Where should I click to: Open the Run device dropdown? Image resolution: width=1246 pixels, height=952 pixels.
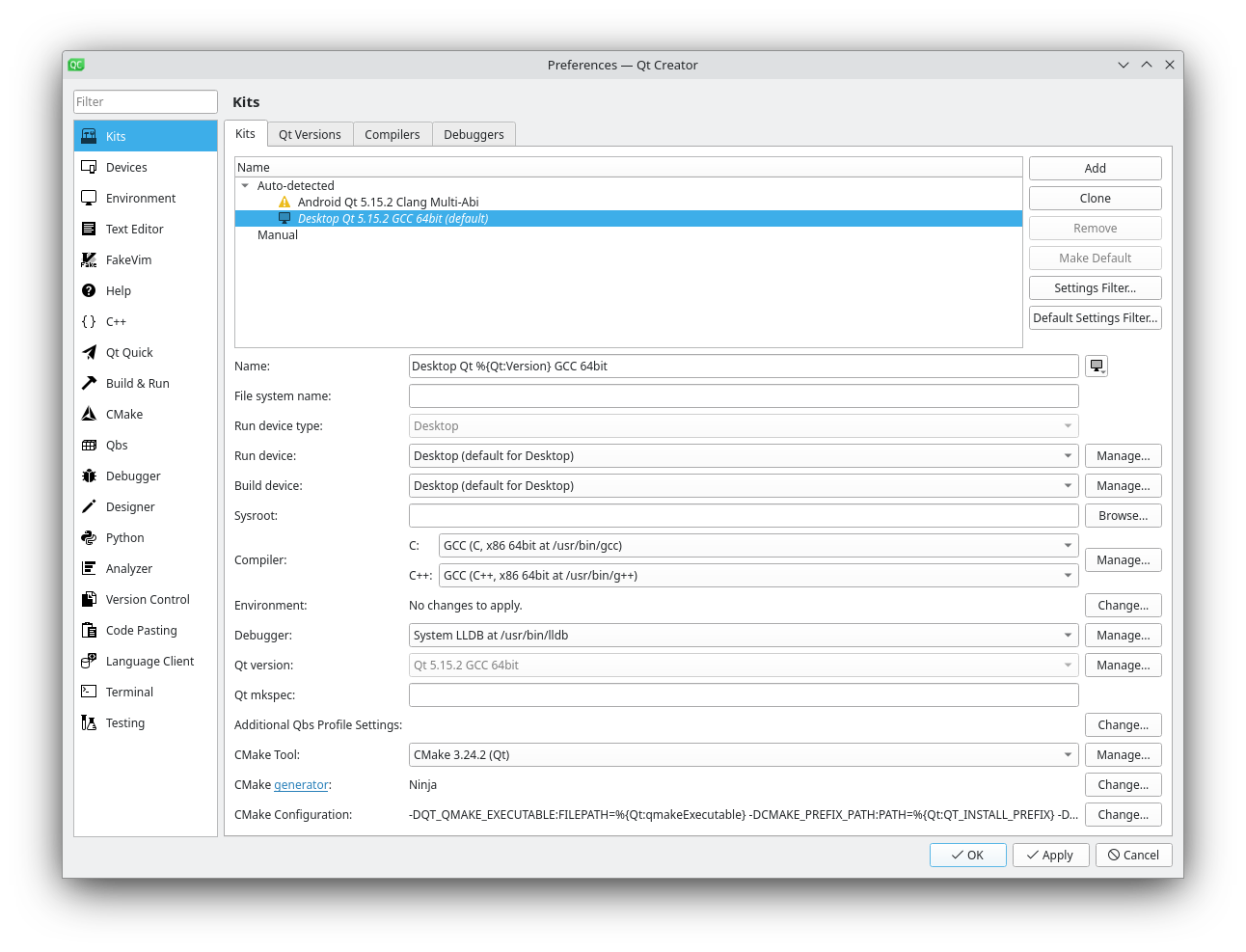pyautogui.click(x=744, y=455)
